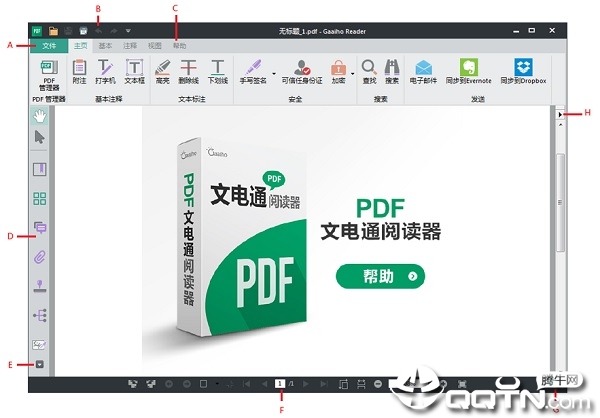Image resolution: width=600 pixels, height=418 pixels.
Task: Go to the previous page arrow
Action: 264,384
